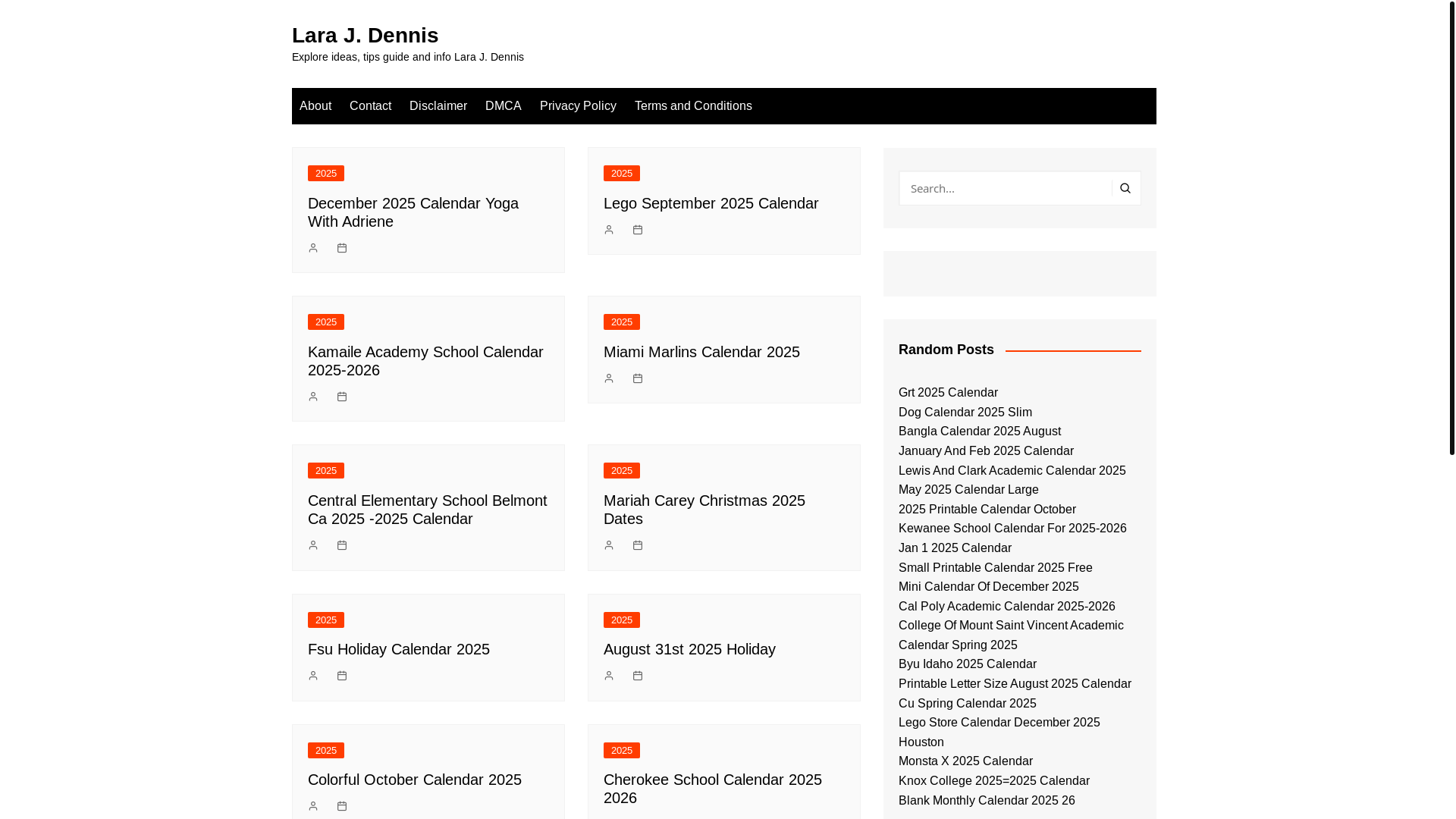Viewport: 1456px width, 819px height.
Task: Open Mariah Carey Christmas 2025 Dates post
Action: pyautogui.click(x=704, y=510)
